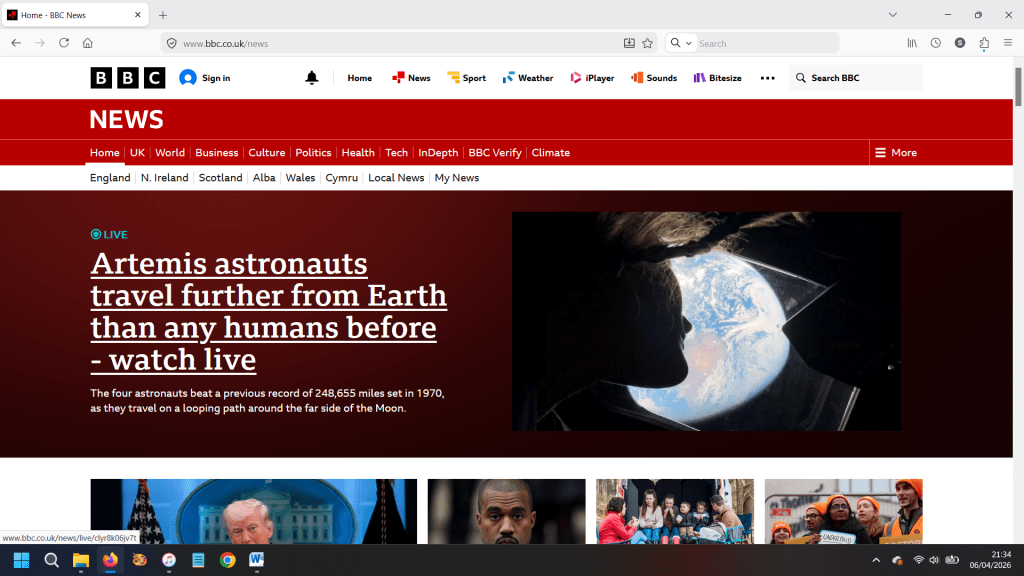
Task: Switch to the BBC Verify section
Action: 495,153
